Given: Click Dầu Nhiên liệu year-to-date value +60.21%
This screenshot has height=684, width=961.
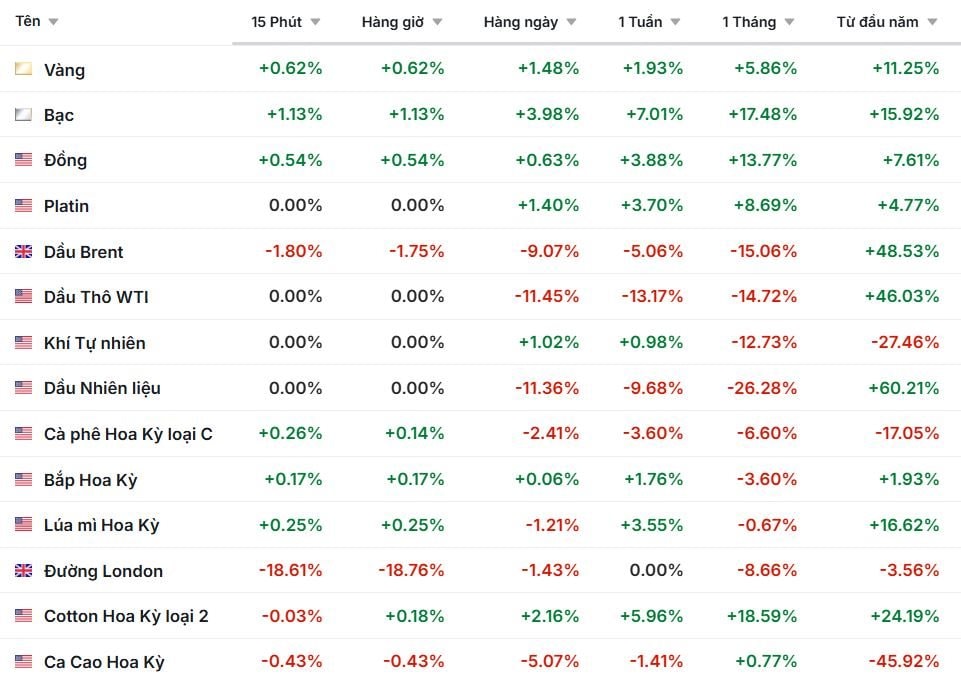Looking at the screenshot, I should click(x=902, y=388).
